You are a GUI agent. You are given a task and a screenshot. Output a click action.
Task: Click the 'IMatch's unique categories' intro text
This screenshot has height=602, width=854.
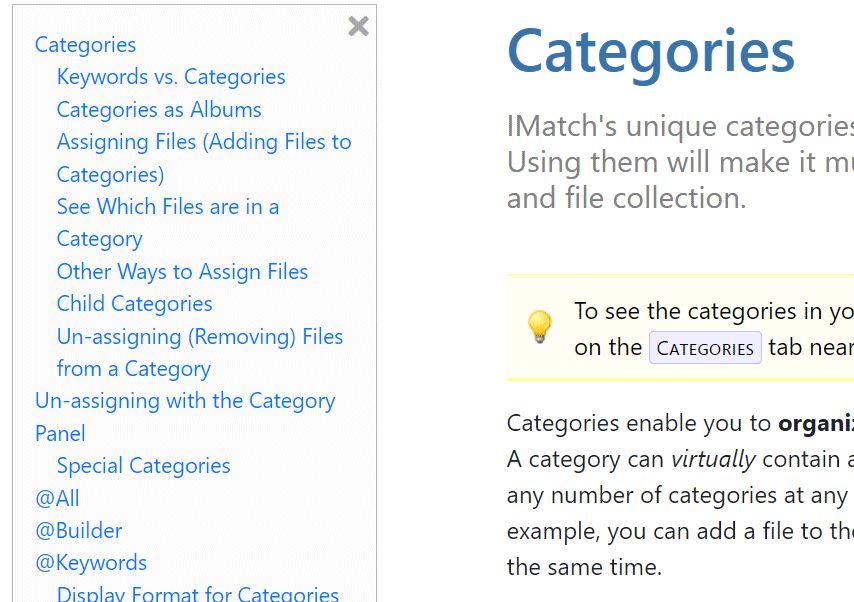tap(680, 126)
